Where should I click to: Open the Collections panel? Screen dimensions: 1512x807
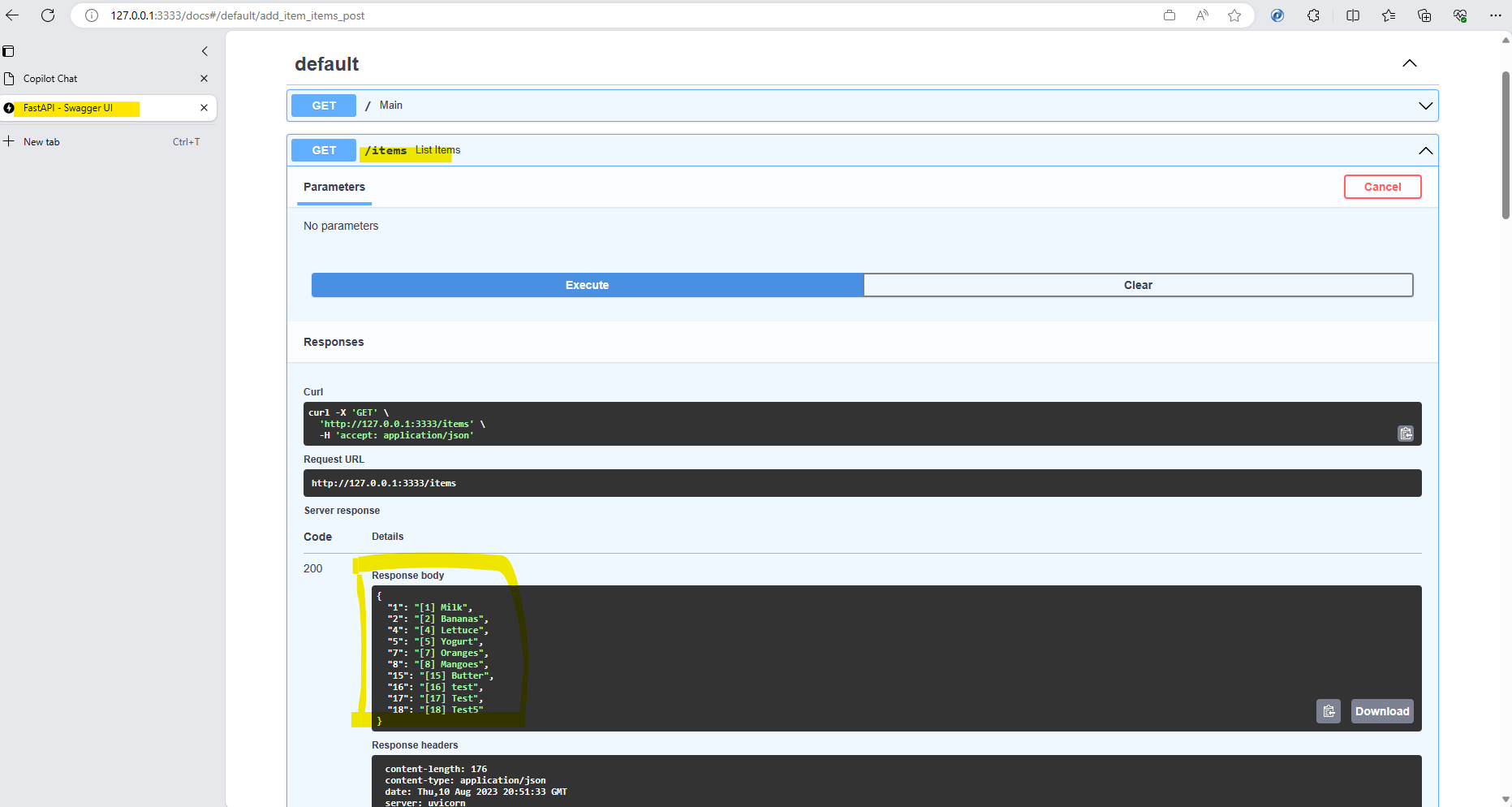tap(1424, 15)
